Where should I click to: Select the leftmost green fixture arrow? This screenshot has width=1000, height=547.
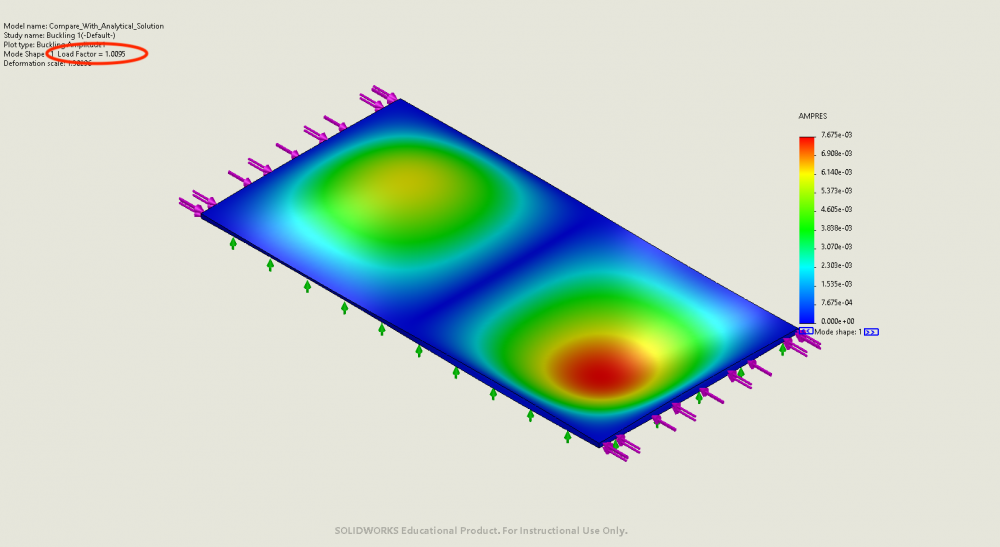(x=233, y=242)
